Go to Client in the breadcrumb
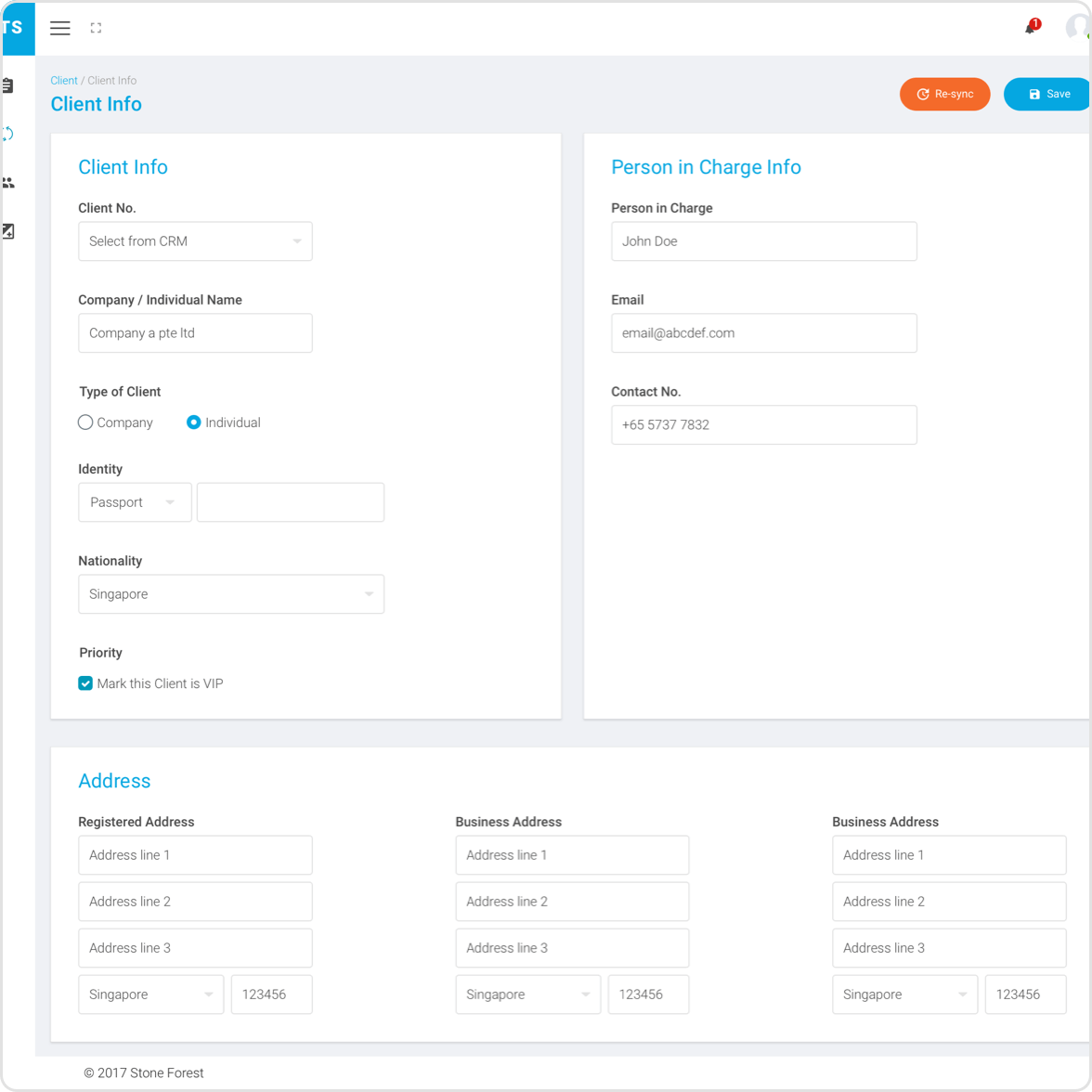1092x1092 pixels. click(x=64, y=81)
